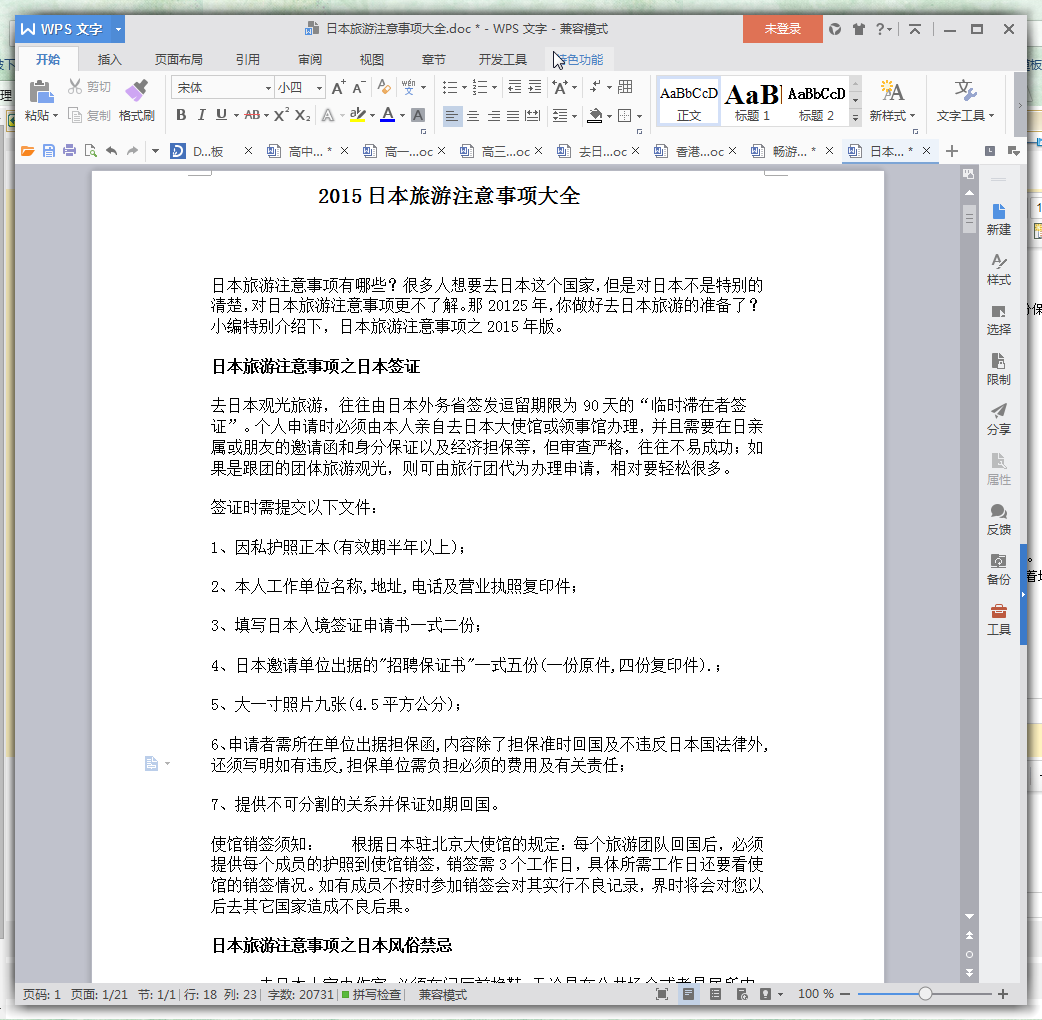Open Backup (备份) in side panel
This screenshot has width=1042, height=1020.
[x=998, y=569]
